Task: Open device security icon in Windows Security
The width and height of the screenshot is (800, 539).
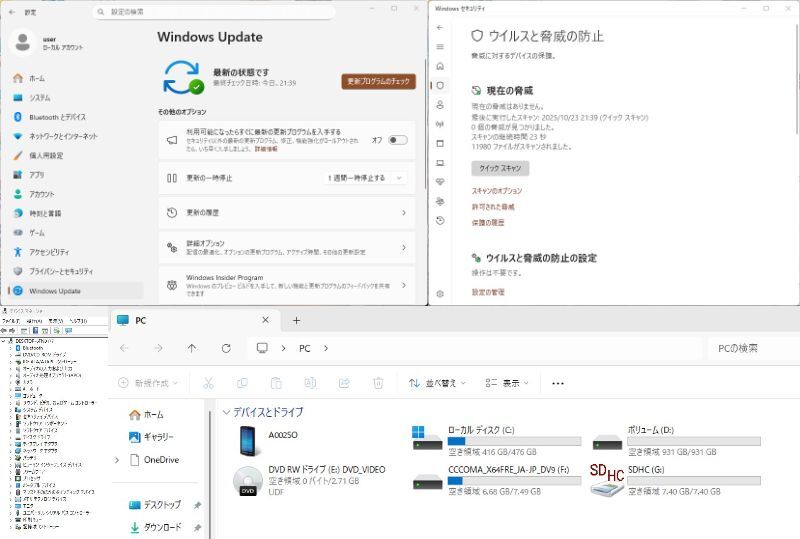Action: (440, 163)
